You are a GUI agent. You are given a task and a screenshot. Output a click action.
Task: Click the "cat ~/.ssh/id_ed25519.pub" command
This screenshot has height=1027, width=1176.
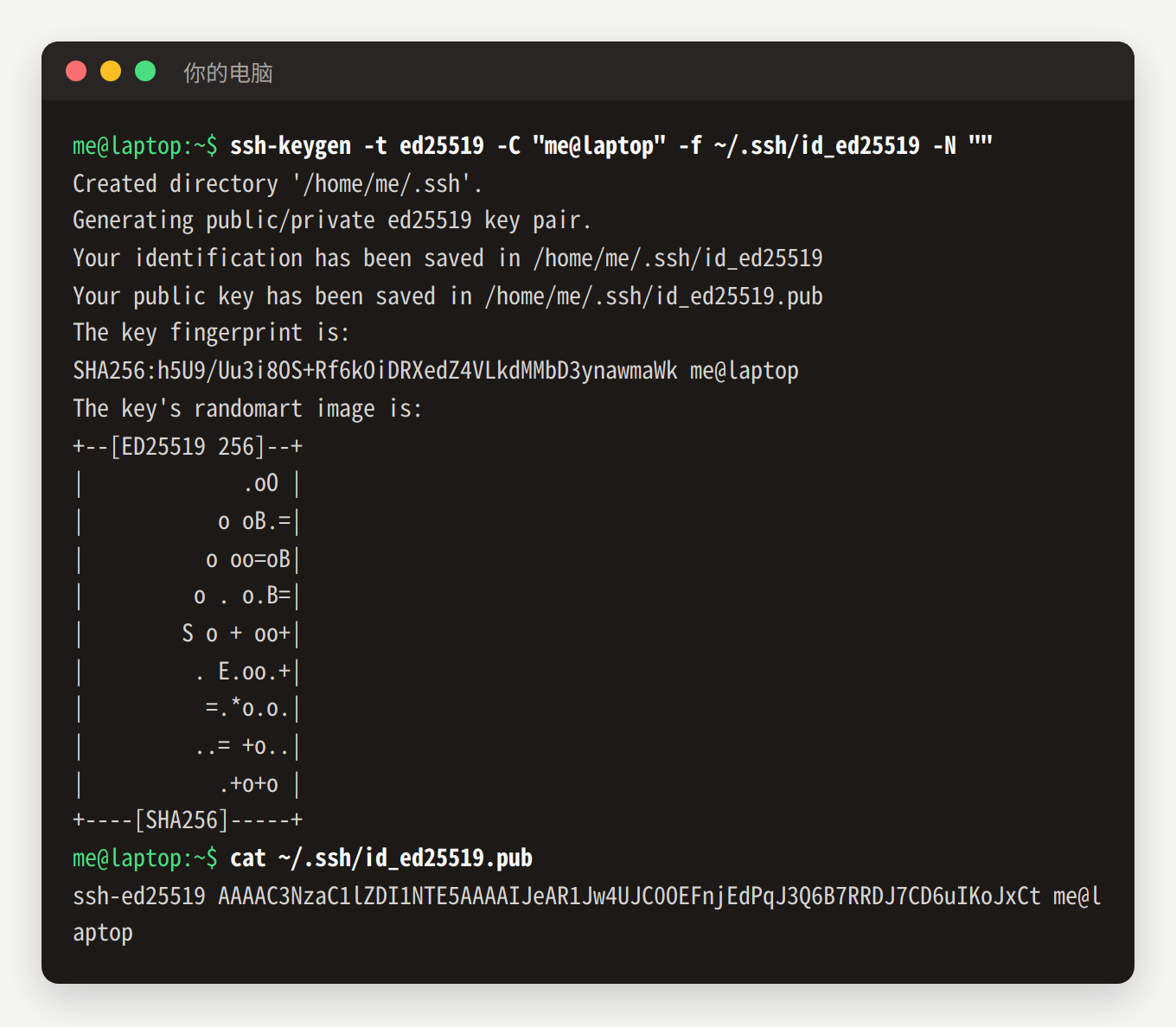tap(381, 858)
